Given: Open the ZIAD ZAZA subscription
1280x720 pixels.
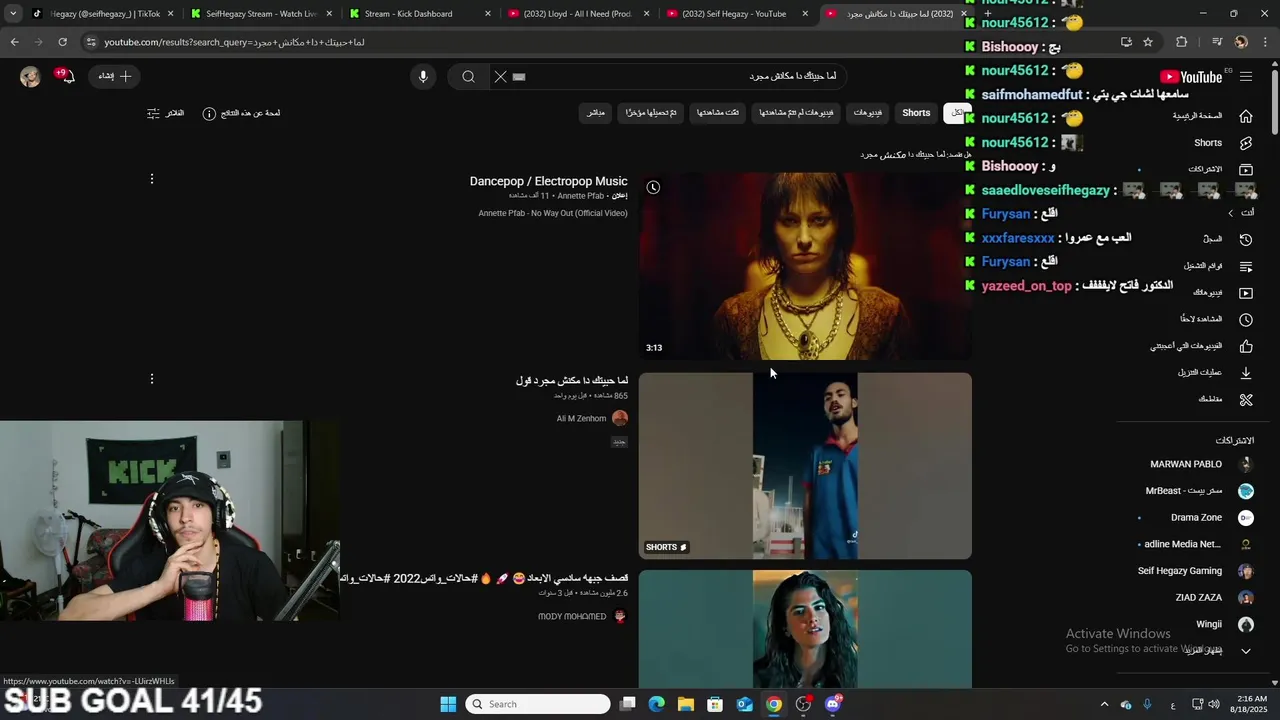Looking at the screenshot, I should pyautogui.click(x=1198, y=598).
